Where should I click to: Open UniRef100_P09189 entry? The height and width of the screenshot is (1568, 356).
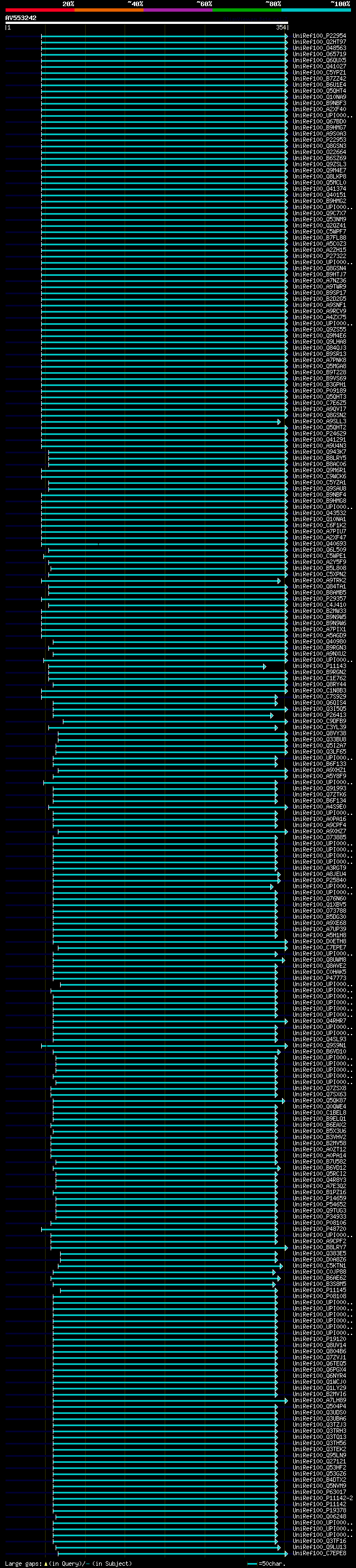[319, 391]
